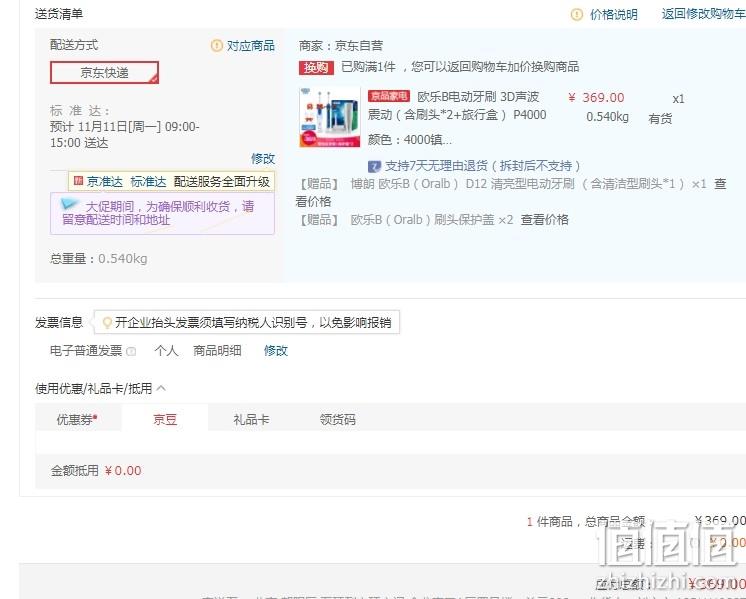The image size is (746, 599).
Task: Open the 价格说明 link
Action: pos(614,15)
